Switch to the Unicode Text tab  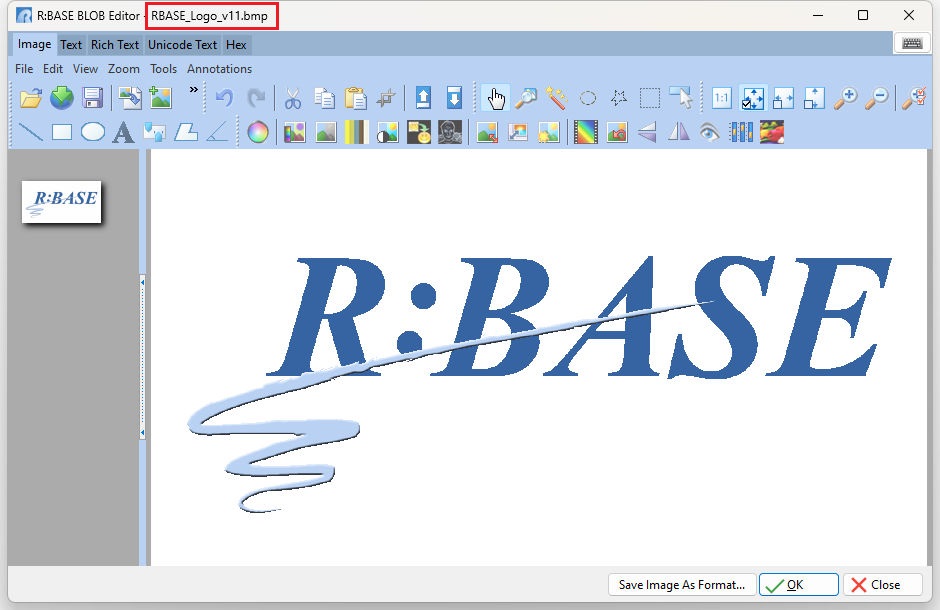coord(182,45)
